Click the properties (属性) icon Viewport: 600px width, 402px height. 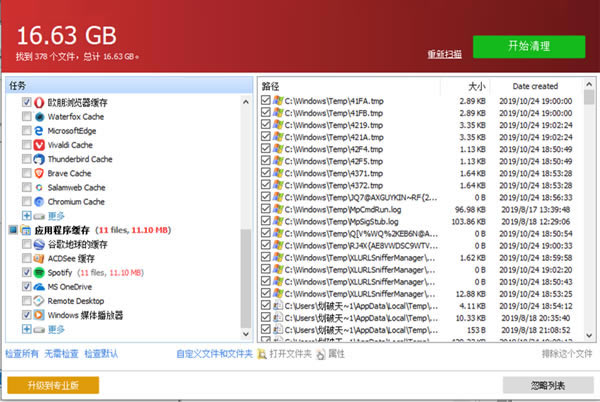pyautogui.click(x=321, y=354)
